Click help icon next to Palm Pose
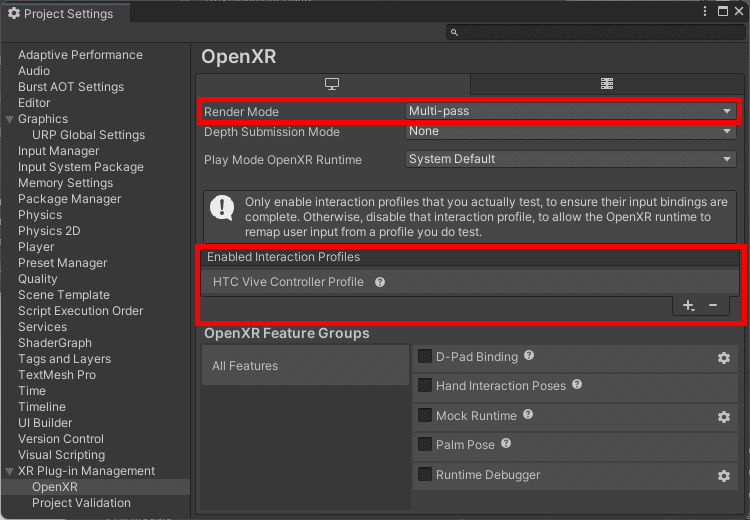Viewport: 750px width, 520px height. (x=506, y=444)
